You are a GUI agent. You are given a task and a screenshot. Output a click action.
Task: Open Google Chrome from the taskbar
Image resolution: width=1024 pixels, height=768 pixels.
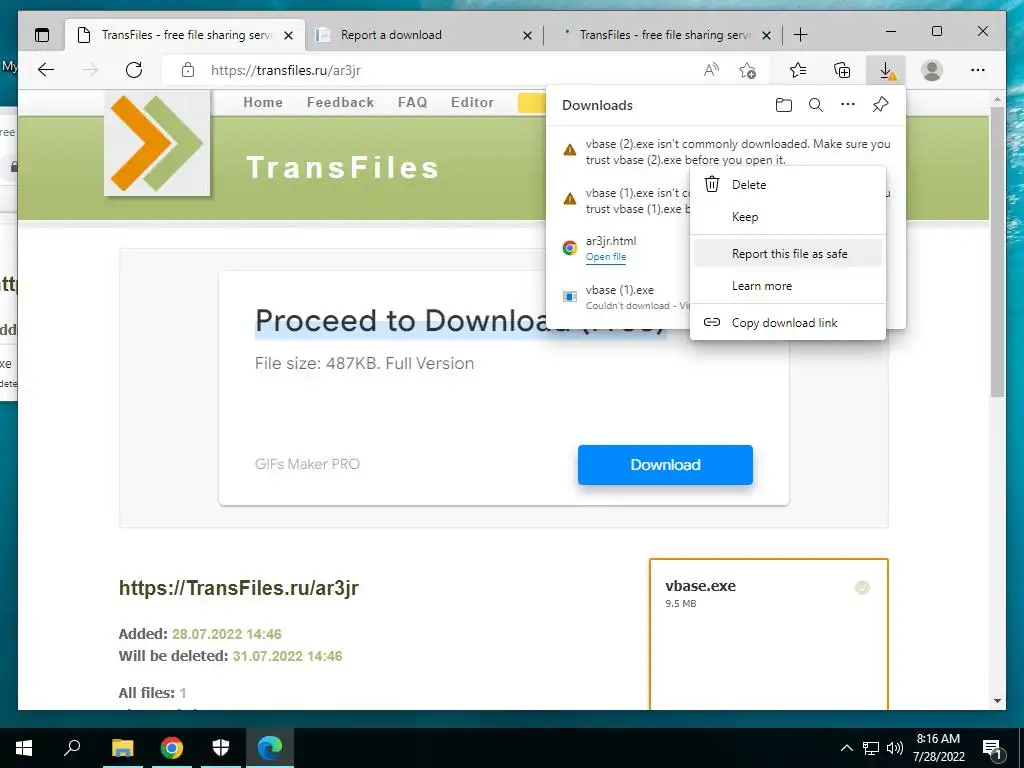172,748
